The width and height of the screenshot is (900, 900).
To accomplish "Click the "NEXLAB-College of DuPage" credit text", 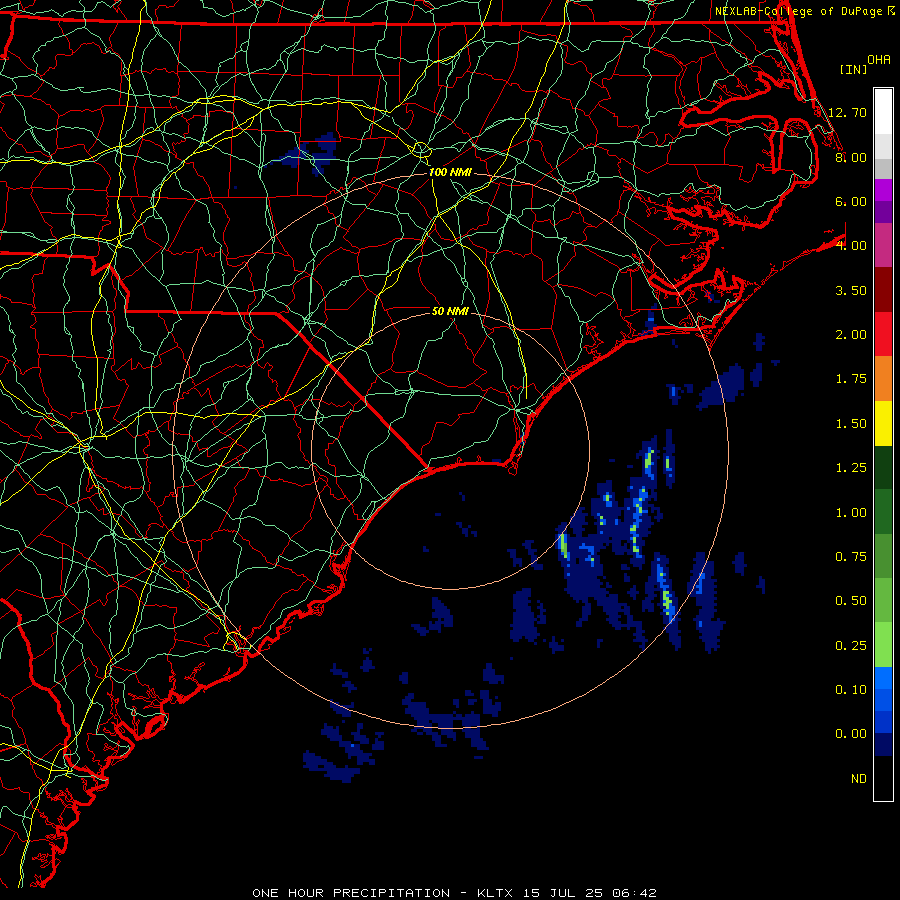I will click(x=798, y=11).
